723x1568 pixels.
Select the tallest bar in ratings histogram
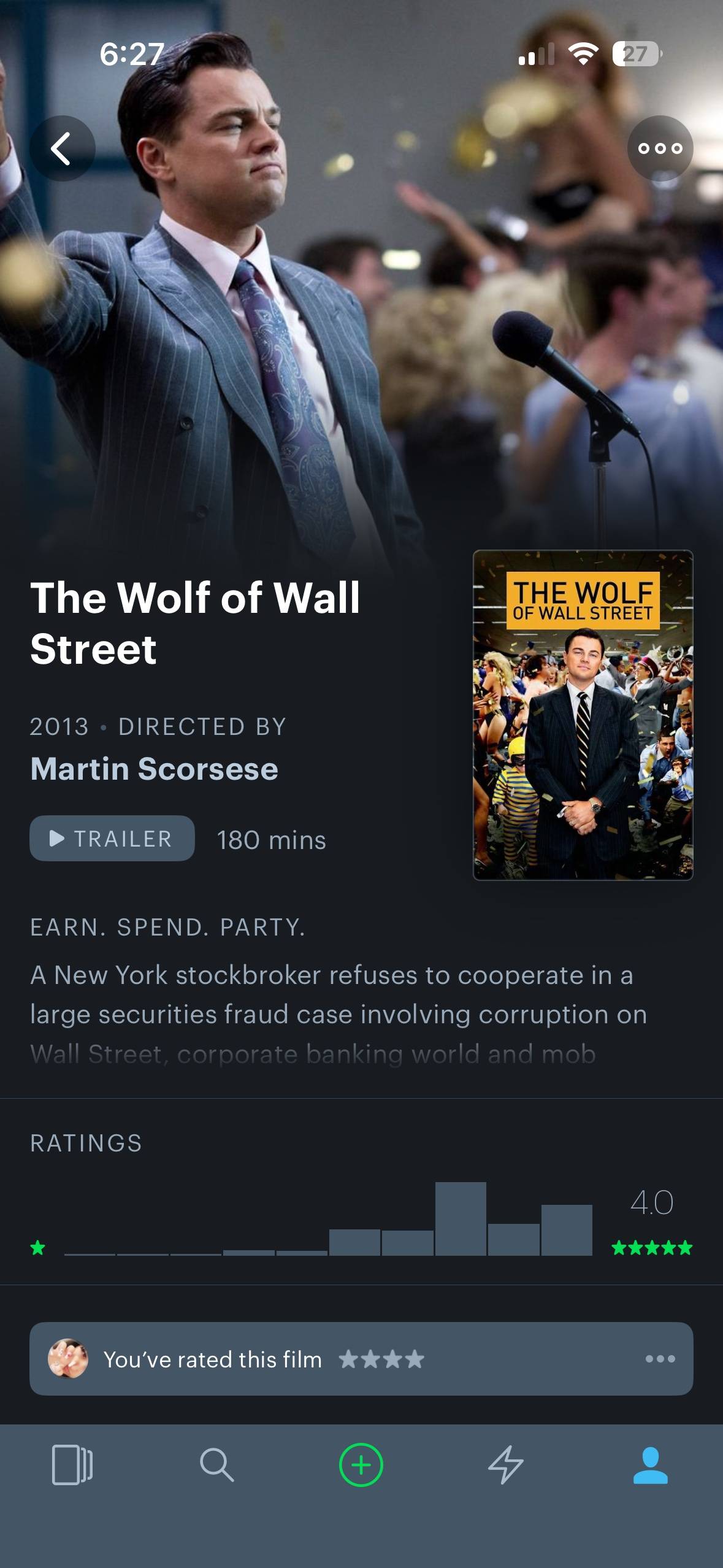[461, 1219]
